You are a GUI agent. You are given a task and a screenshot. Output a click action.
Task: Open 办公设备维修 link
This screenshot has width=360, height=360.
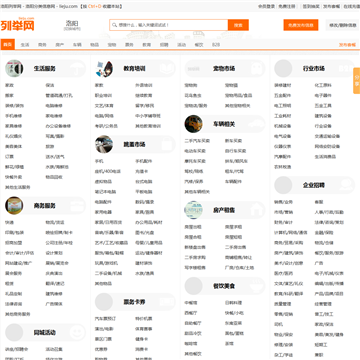[x=58, y=126]
